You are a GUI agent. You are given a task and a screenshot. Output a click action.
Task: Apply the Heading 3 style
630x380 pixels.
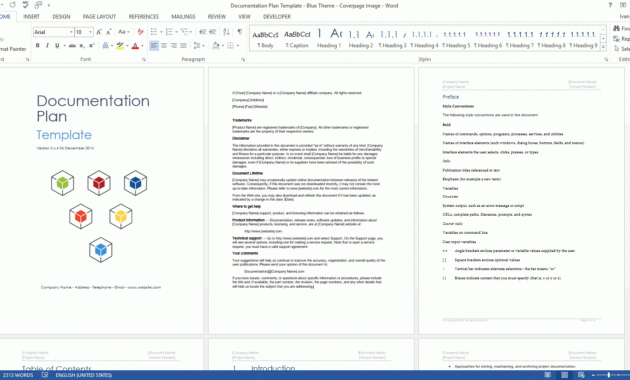coord(392,39)
